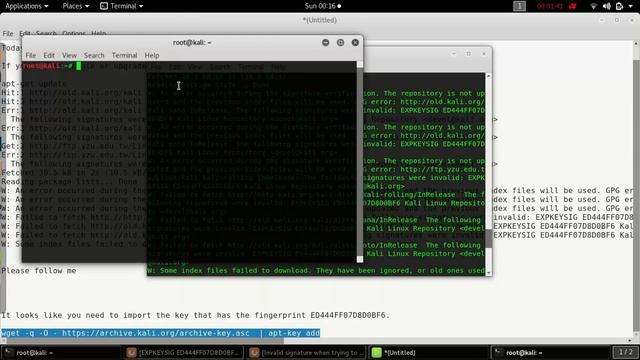
Task: Click the clock showing Sun 00:16
Action: pyautogui.click(x=322, y=6)
